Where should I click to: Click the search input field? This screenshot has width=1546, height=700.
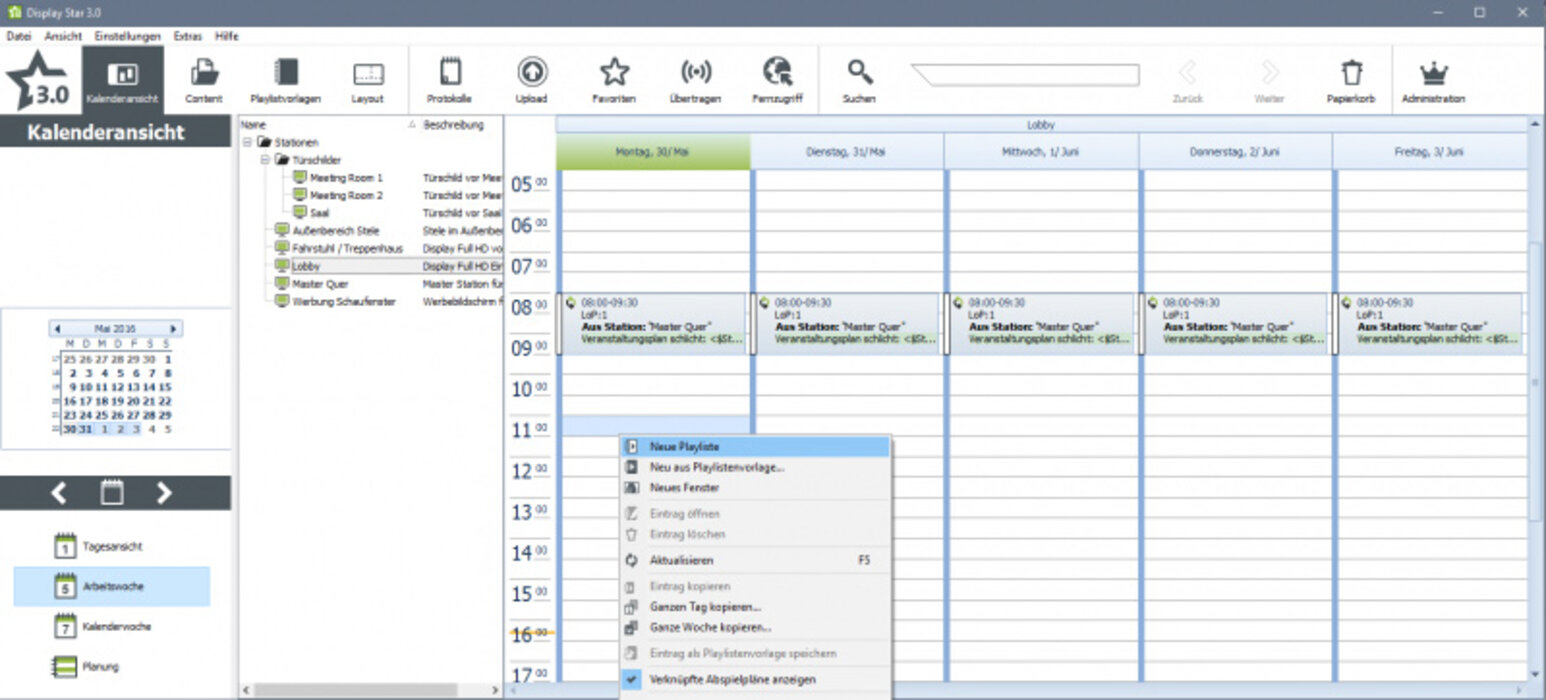pos(1025,75)
